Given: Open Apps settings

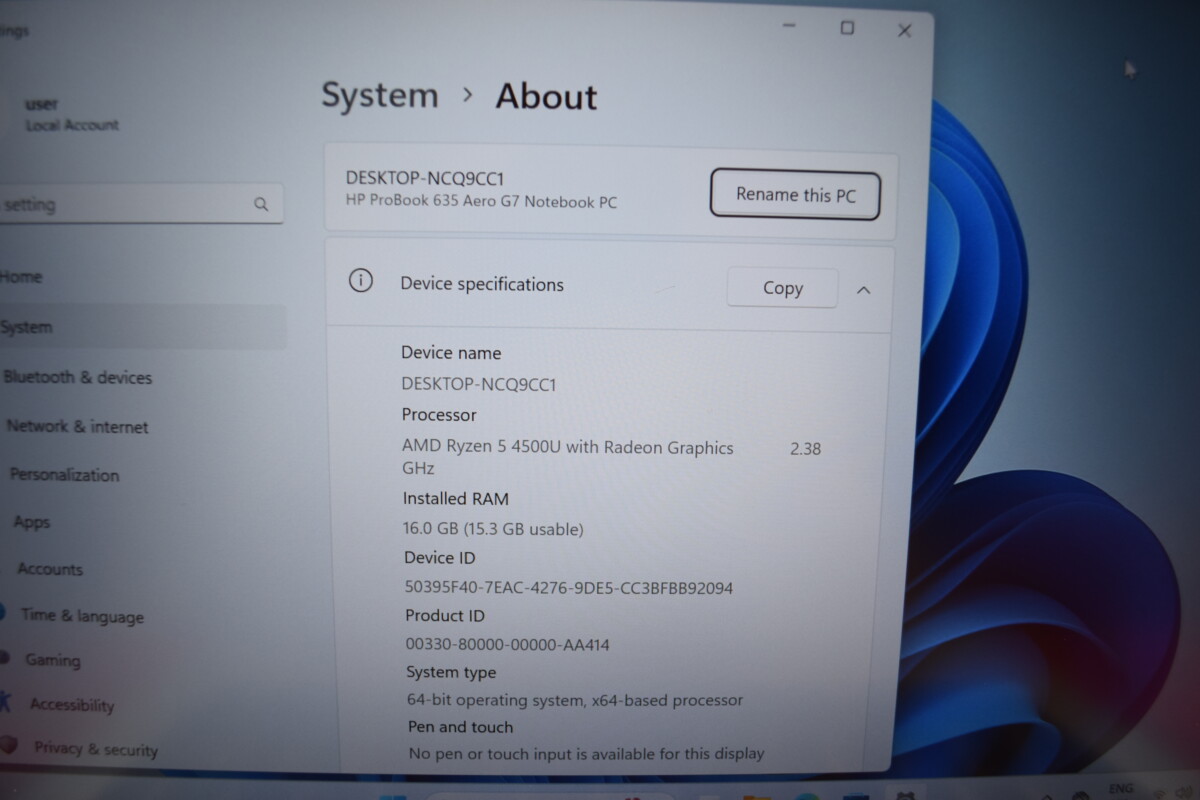Looking at the screenshot, I should point(32,522).
